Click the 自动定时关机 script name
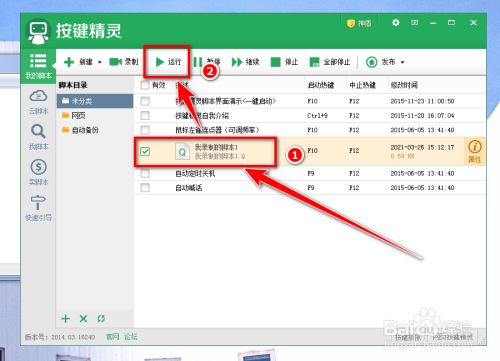Image resolution: width=500 pixels, height=361 pixels. (x=195, y=174)
